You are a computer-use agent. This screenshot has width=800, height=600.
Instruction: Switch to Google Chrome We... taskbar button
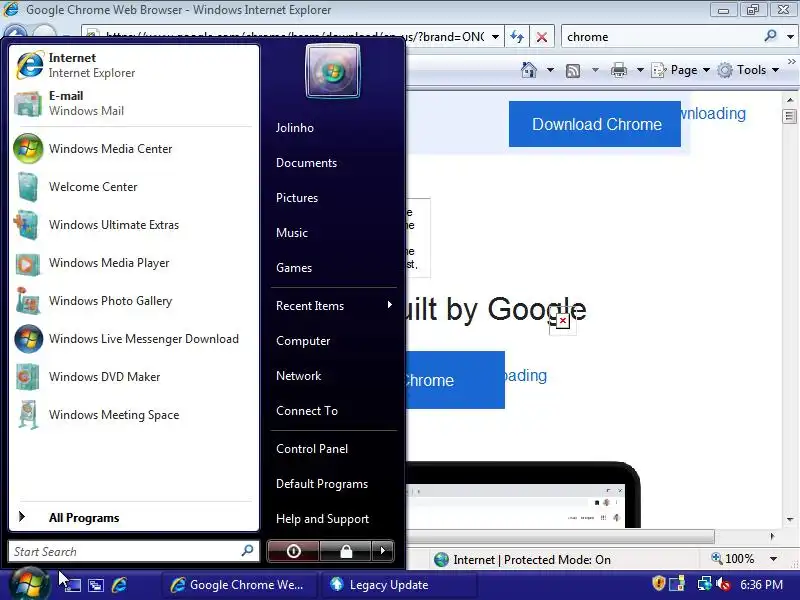239,585
